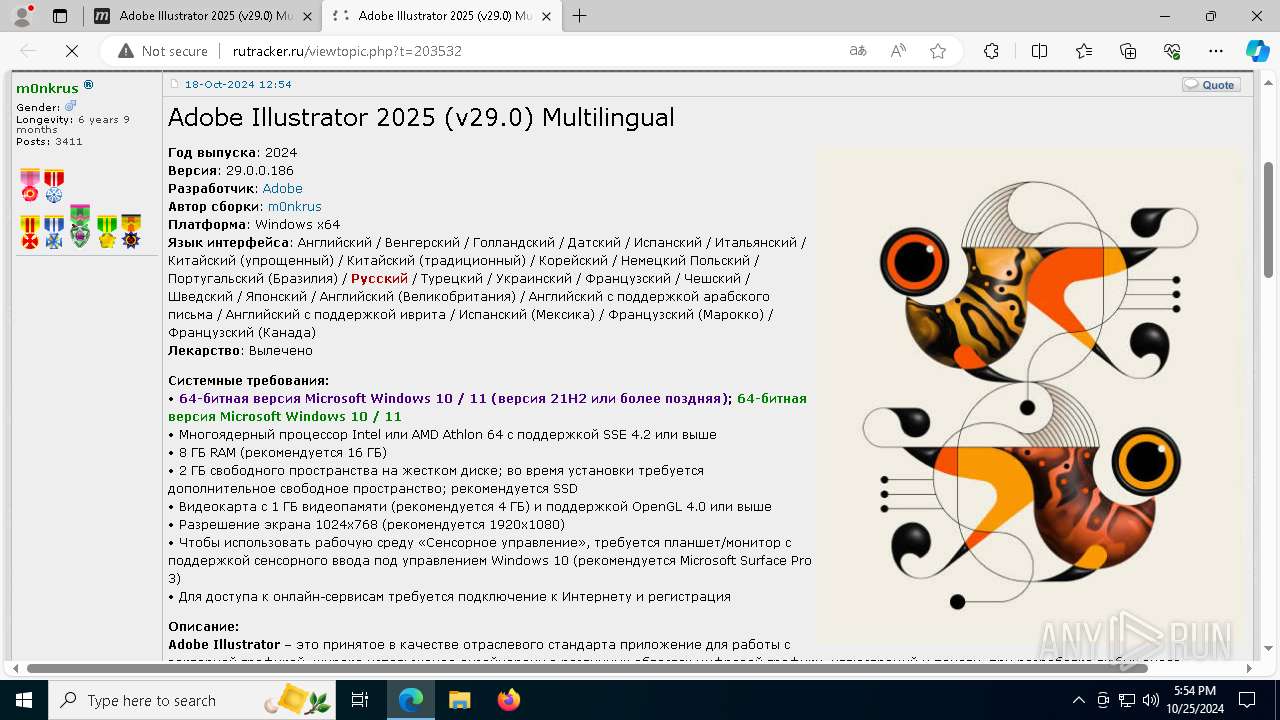Click the m0nkrus username link
The width and height of the screenshot is (1280, 720).
(x=47, y=88)
